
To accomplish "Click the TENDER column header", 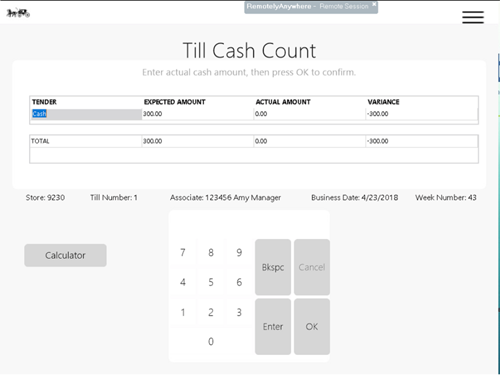I will click(44, 102).
